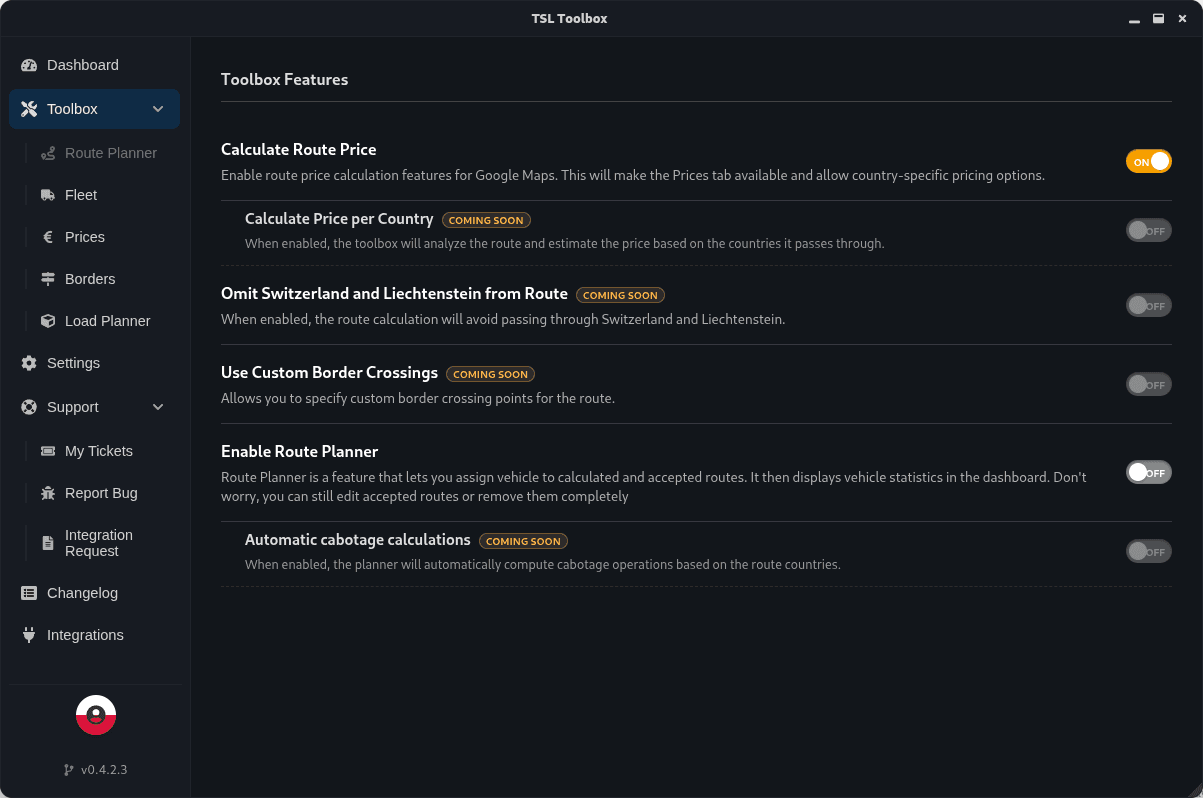Screen dimensions: 1203x798
Task: Click the v0.4.2.3 version label
Action: point(104,770)
